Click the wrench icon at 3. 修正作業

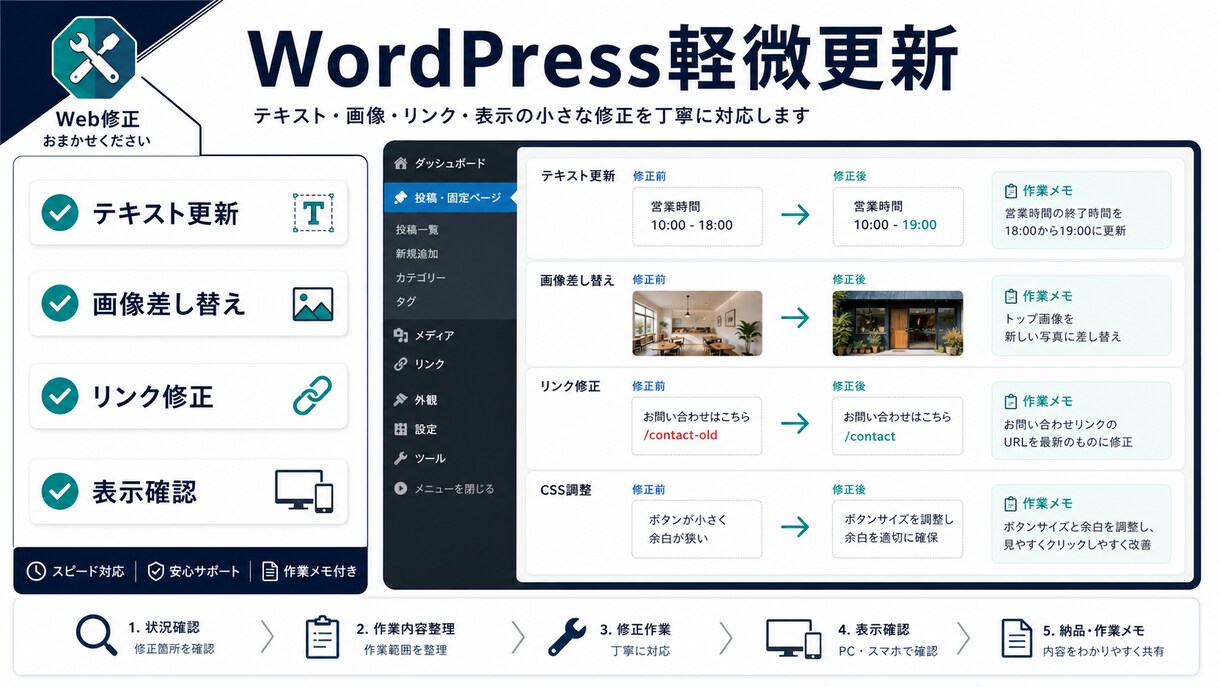[x=567, y=636]
